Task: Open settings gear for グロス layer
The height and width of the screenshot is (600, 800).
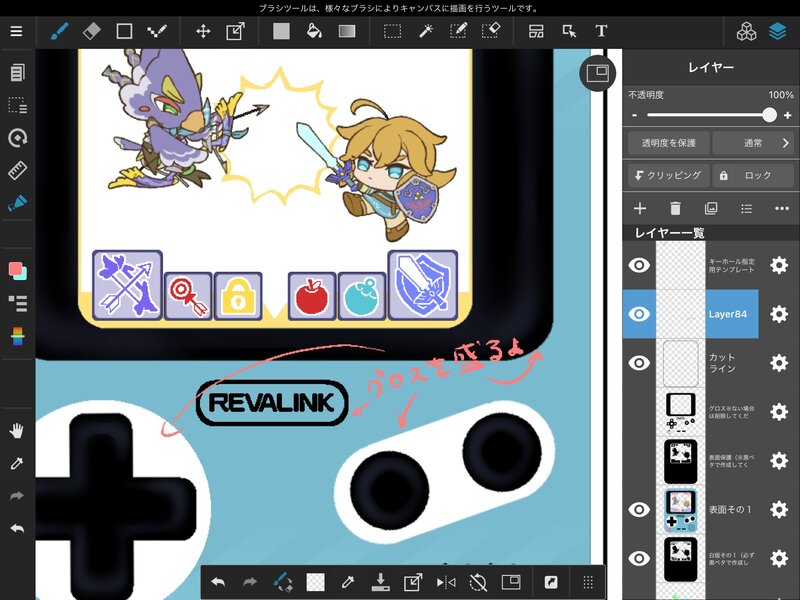Action: coord(779,412)
